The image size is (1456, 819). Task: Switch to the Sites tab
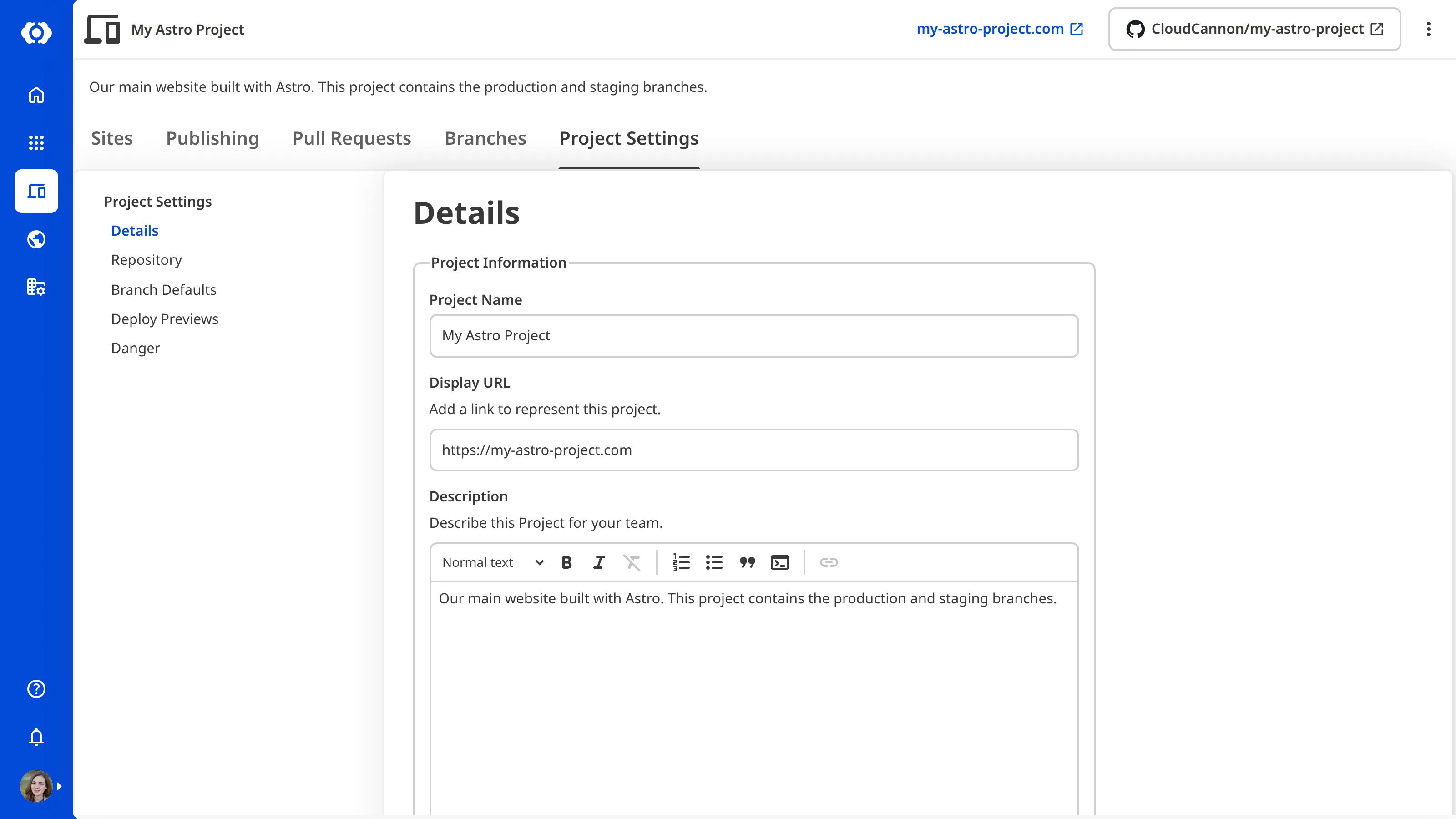(x=112, y=138)
